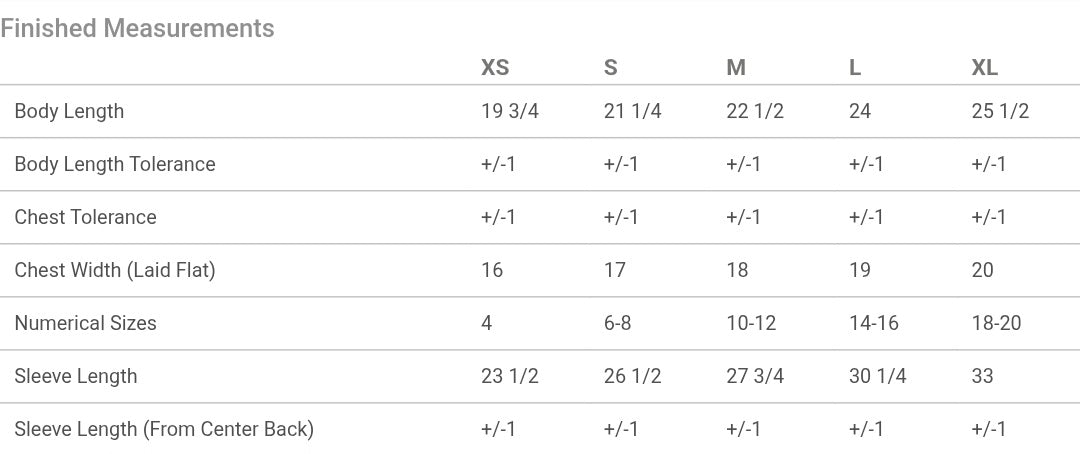Click the Body Length row label

[69, 111]
